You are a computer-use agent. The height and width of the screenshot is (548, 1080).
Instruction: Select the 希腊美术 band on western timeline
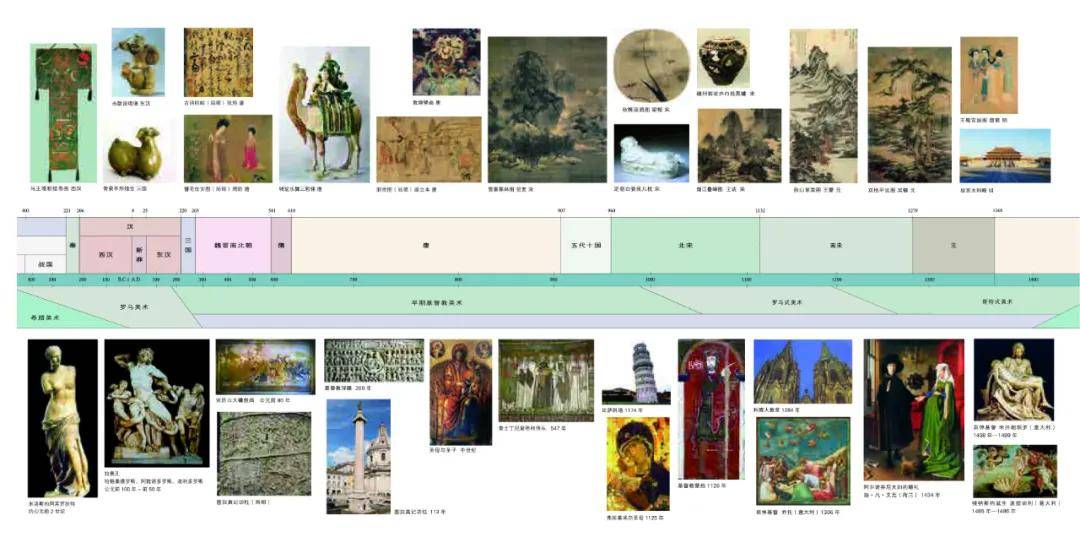[46, 318]
